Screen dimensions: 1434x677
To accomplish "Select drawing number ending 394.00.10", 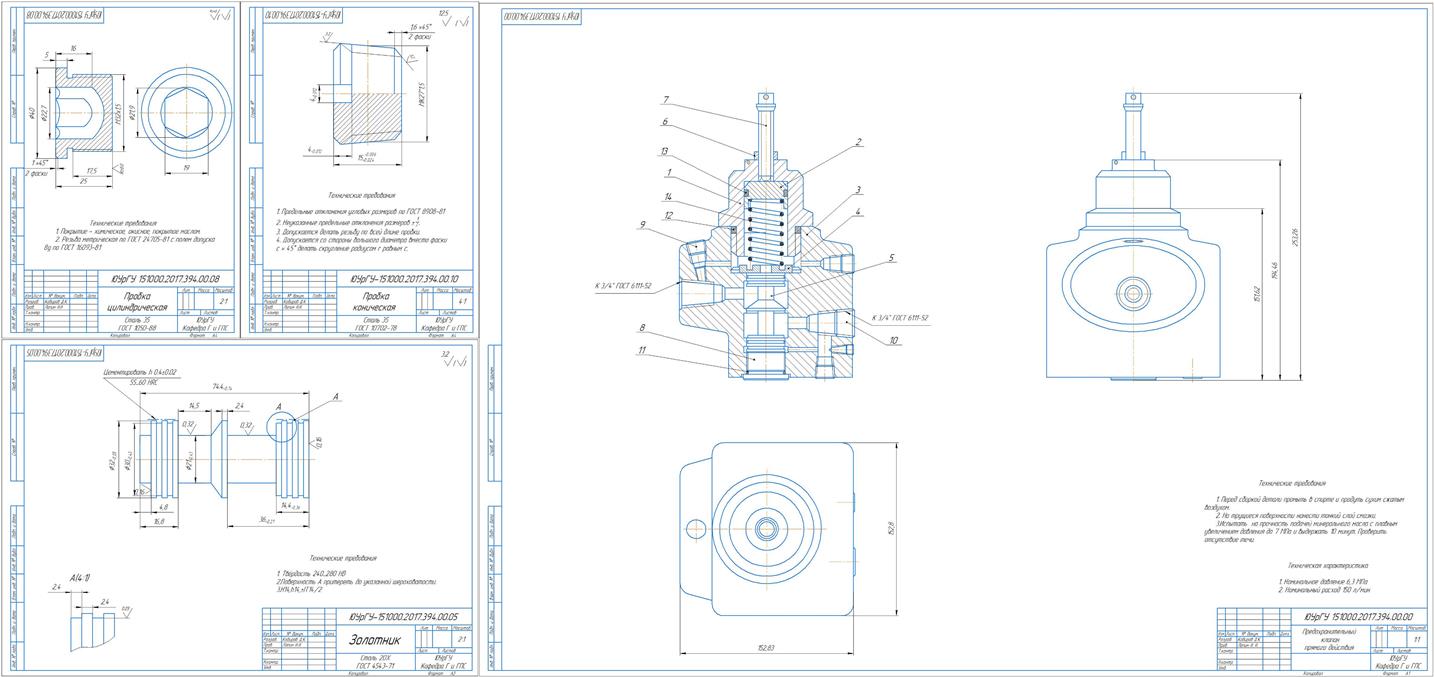I will [x=404, y=279].
